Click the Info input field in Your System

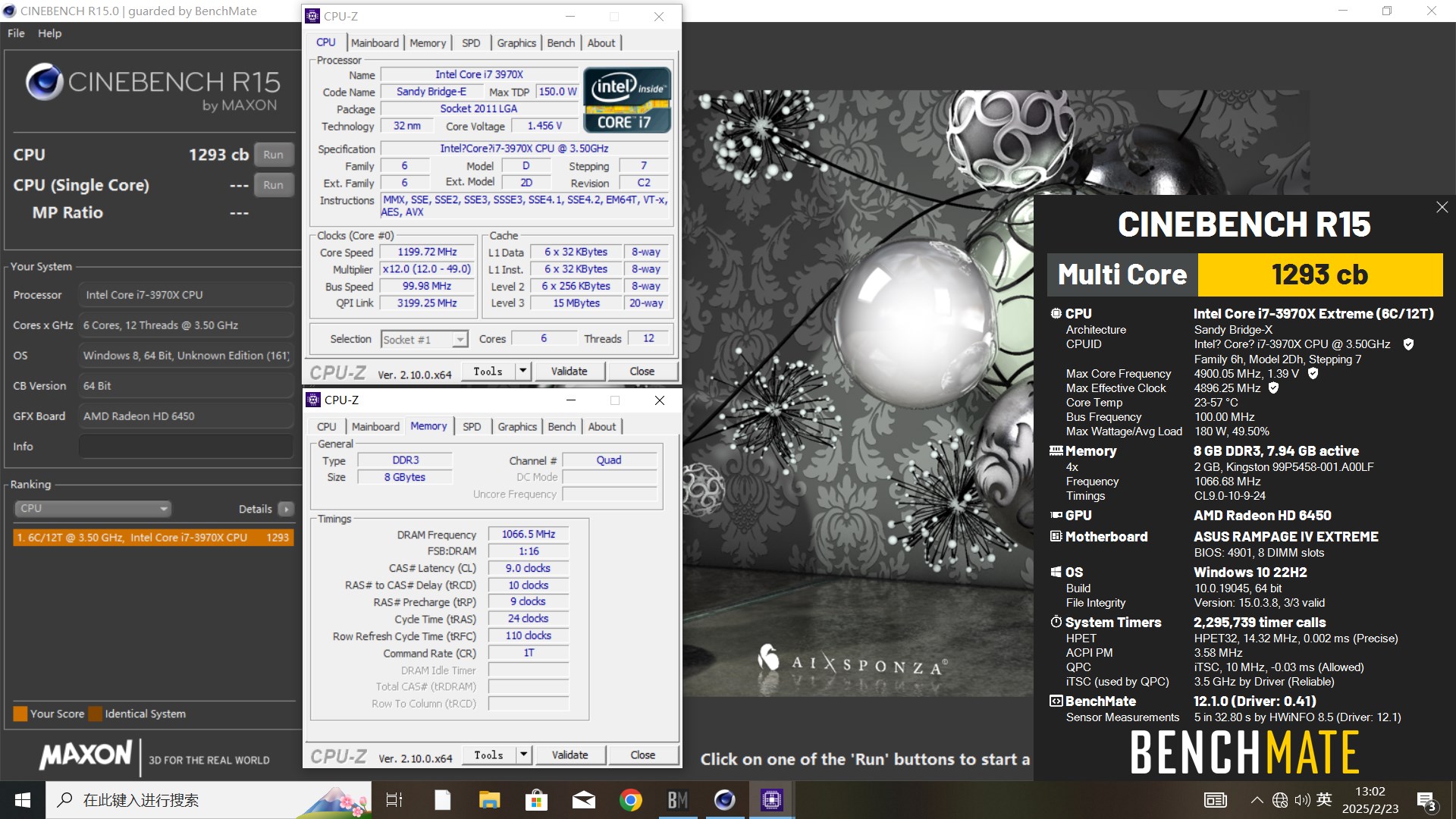(x=186, y=447)
